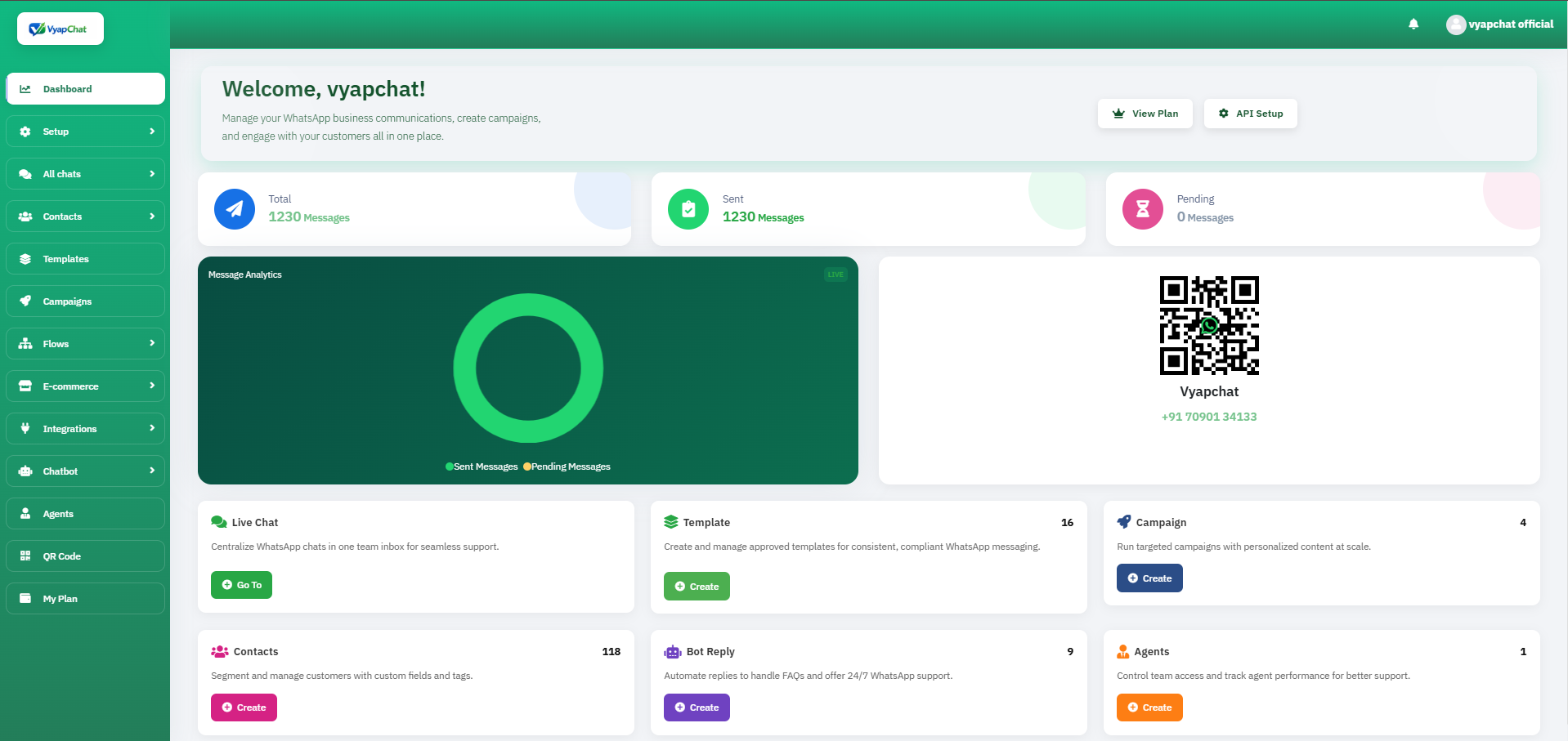This screenshot has height=741, width=1568.
Task: Click the Contacts card people icon
Action: point(220,652)
